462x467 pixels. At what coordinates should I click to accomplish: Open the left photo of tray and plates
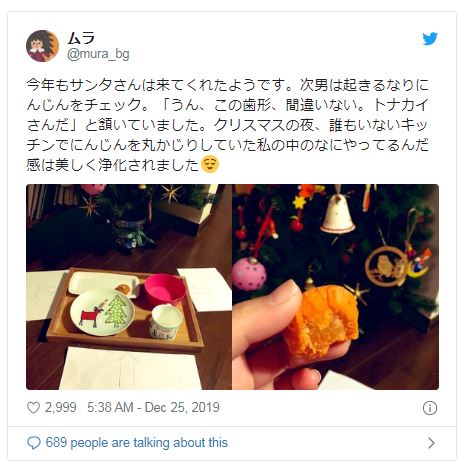click(129, 287)
